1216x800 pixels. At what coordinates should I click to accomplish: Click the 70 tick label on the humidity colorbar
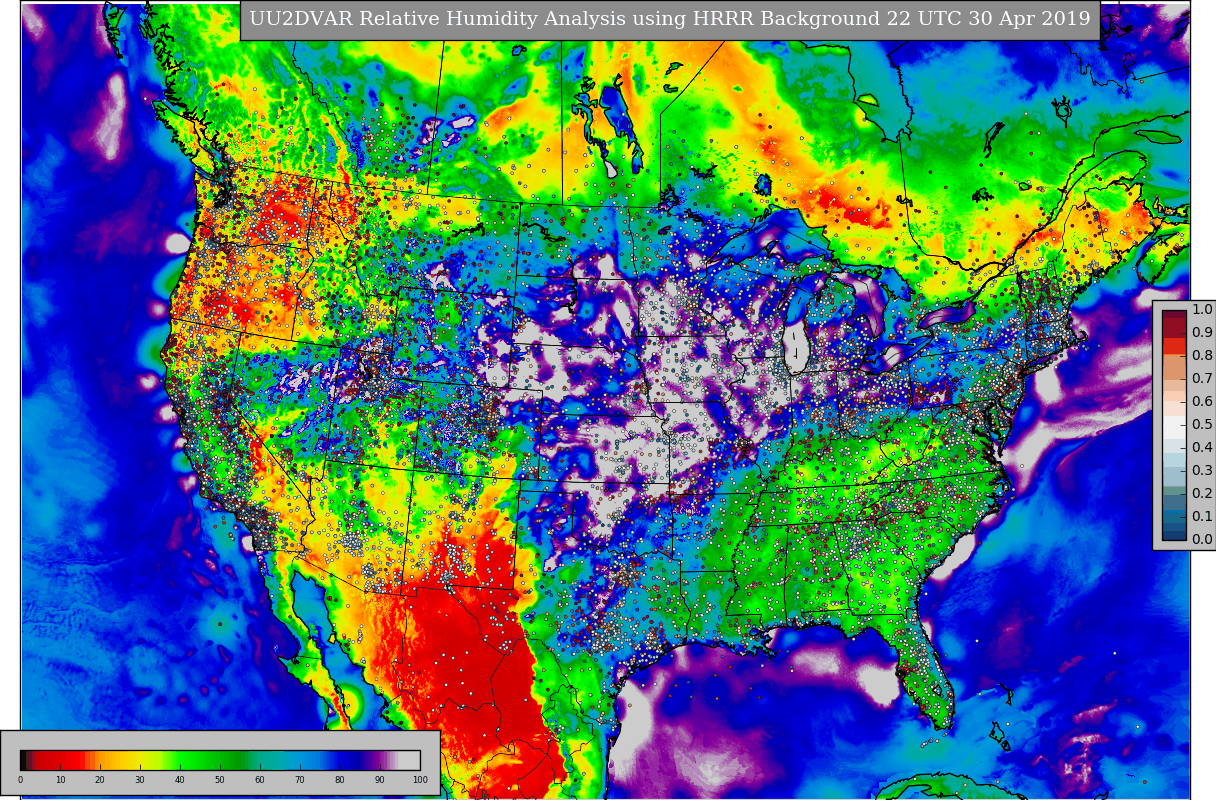300,780
